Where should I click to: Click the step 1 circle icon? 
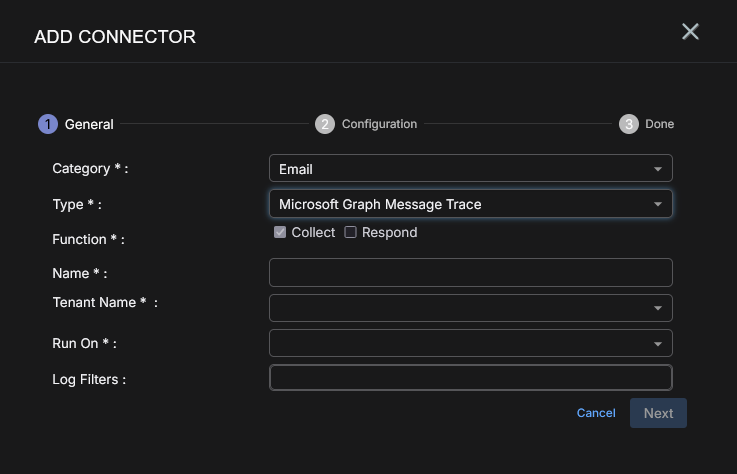[48, 124]
